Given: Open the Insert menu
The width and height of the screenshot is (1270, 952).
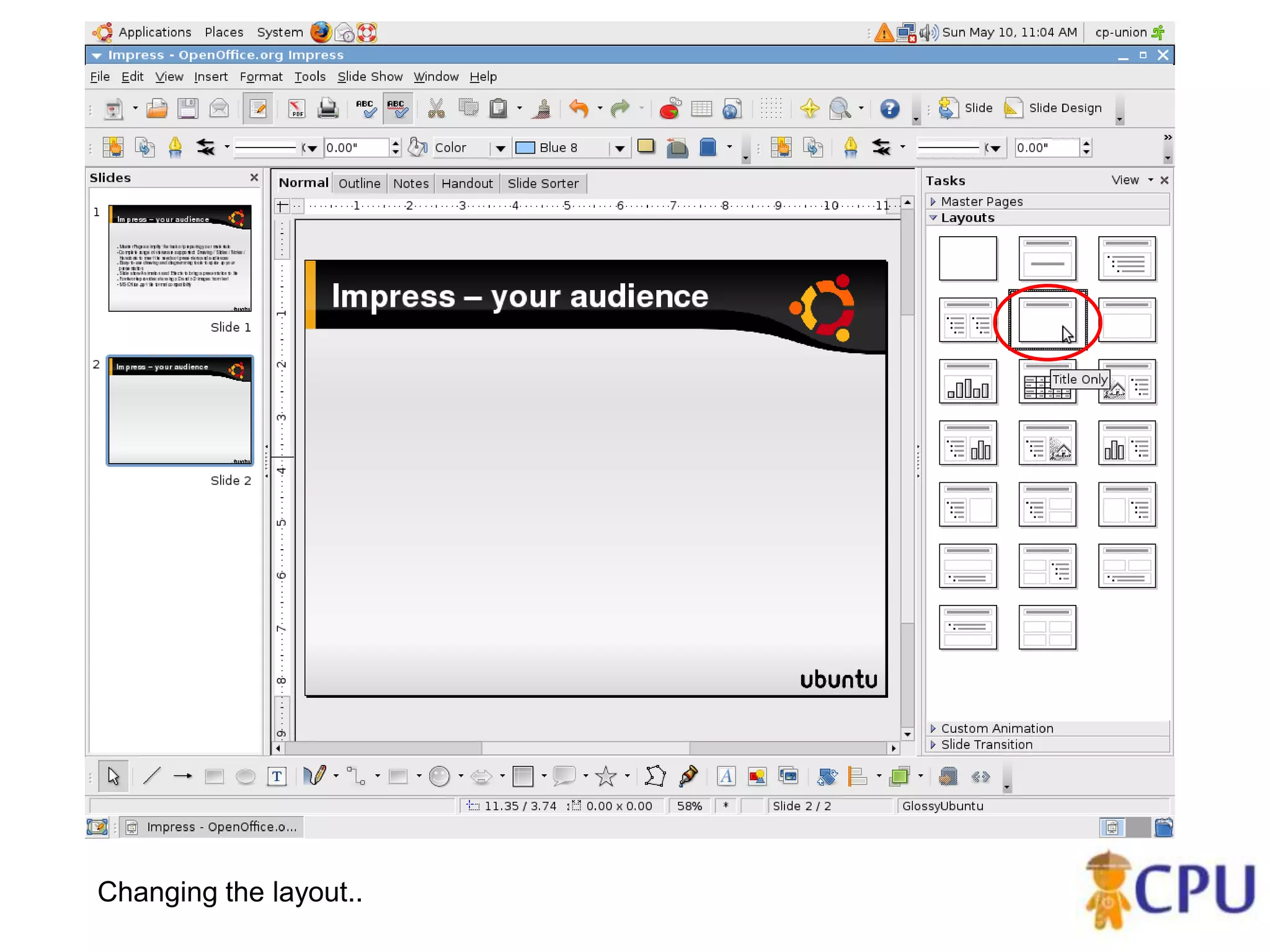Looking at the screenshot, I should [x=211, y=77].
